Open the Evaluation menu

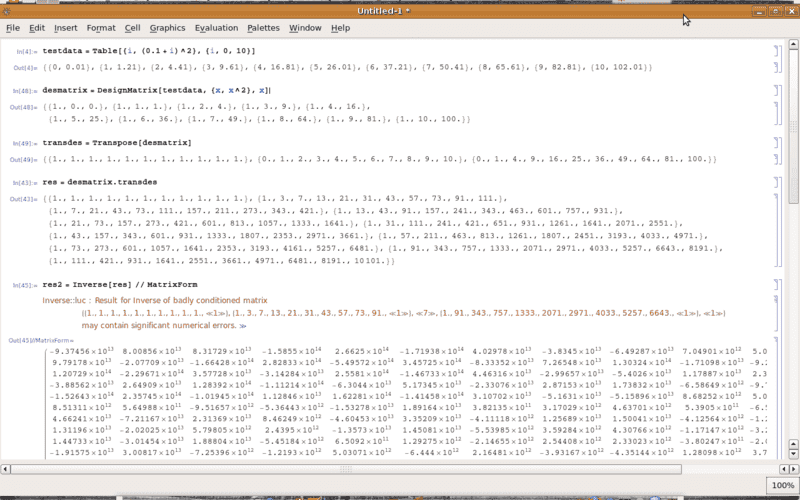click(216, 28)
